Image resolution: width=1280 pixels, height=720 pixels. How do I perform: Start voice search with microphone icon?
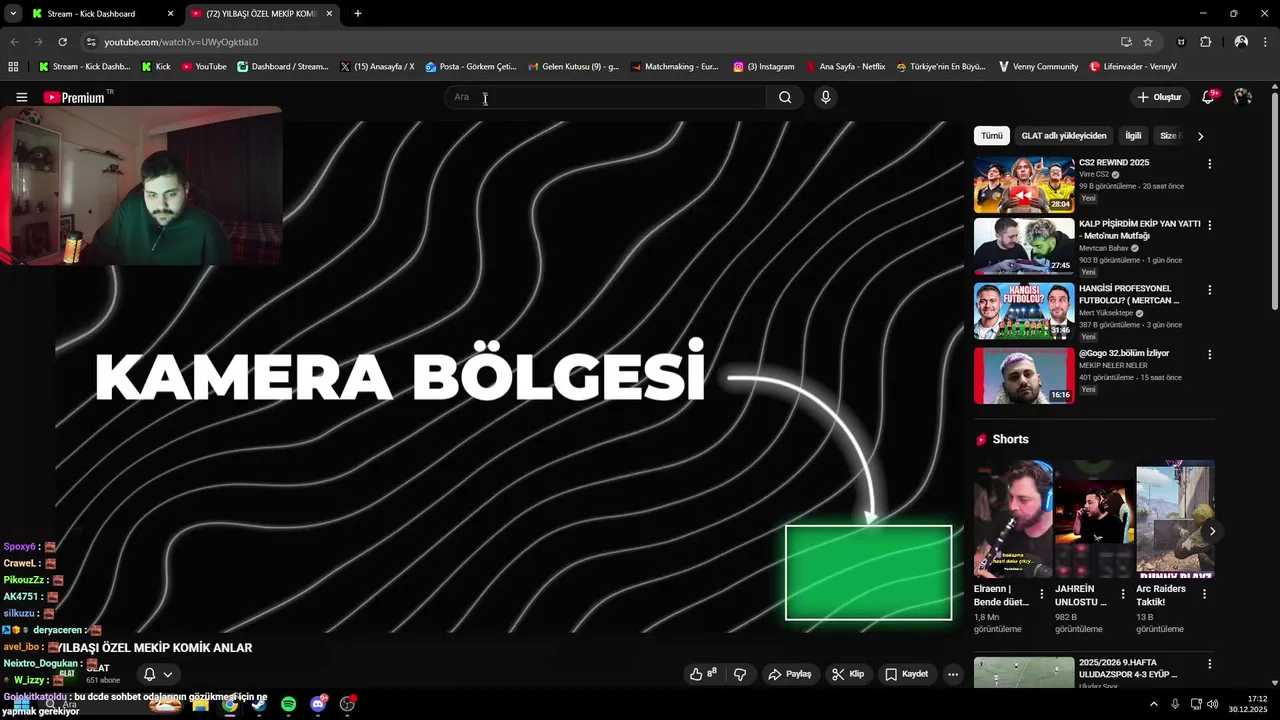(825, 97)
